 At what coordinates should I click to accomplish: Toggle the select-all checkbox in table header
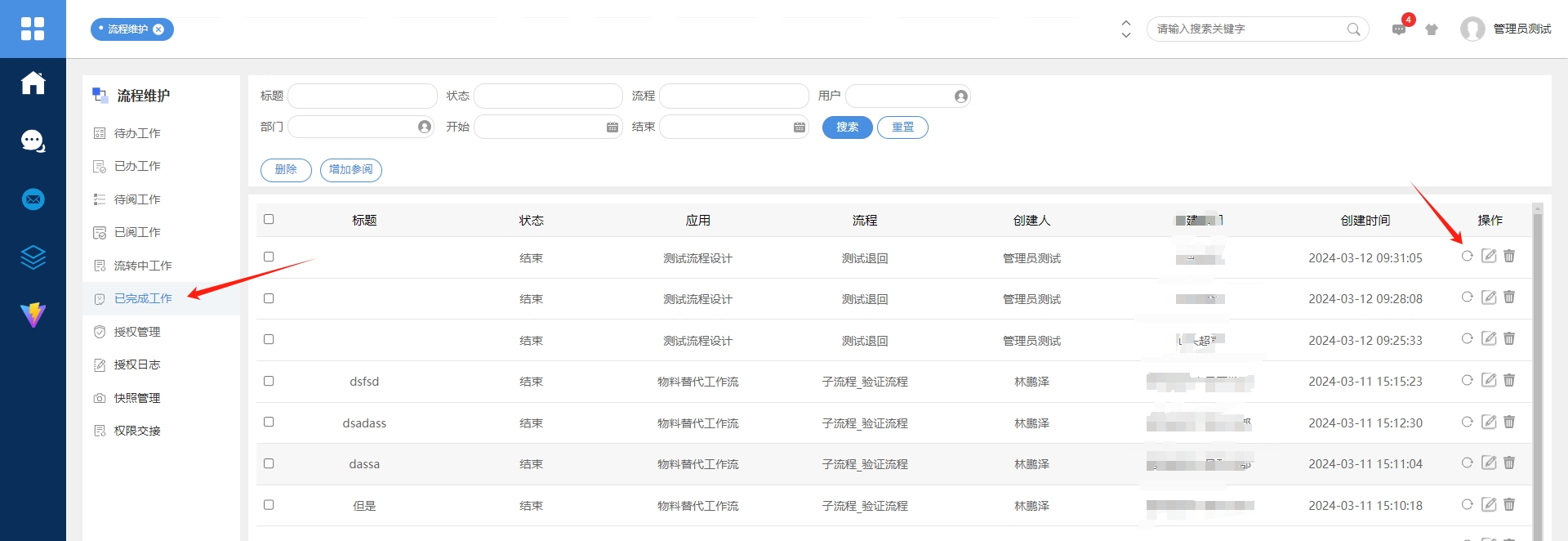pos(269,219)
